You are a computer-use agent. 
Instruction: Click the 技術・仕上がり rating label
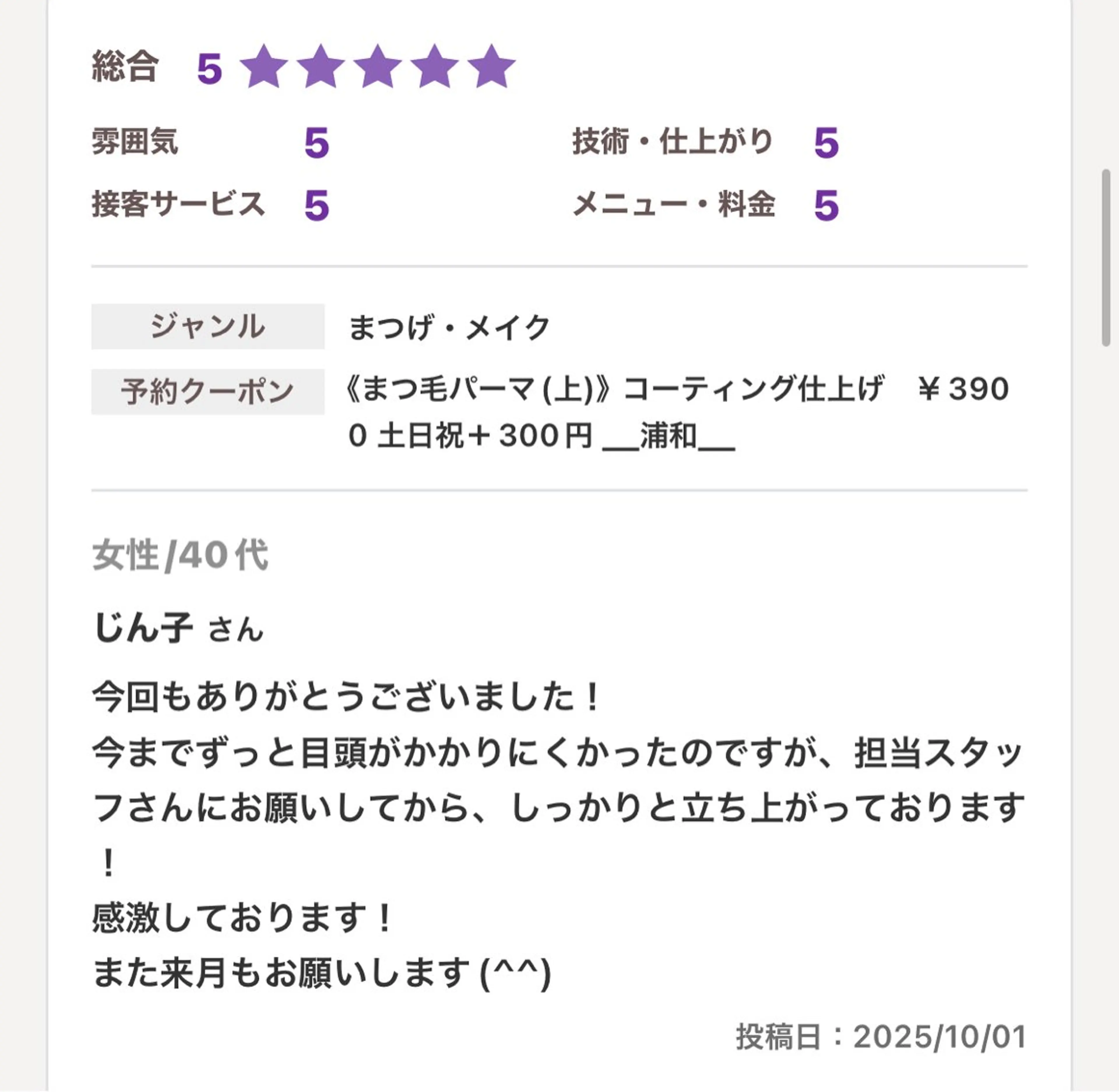673,141
